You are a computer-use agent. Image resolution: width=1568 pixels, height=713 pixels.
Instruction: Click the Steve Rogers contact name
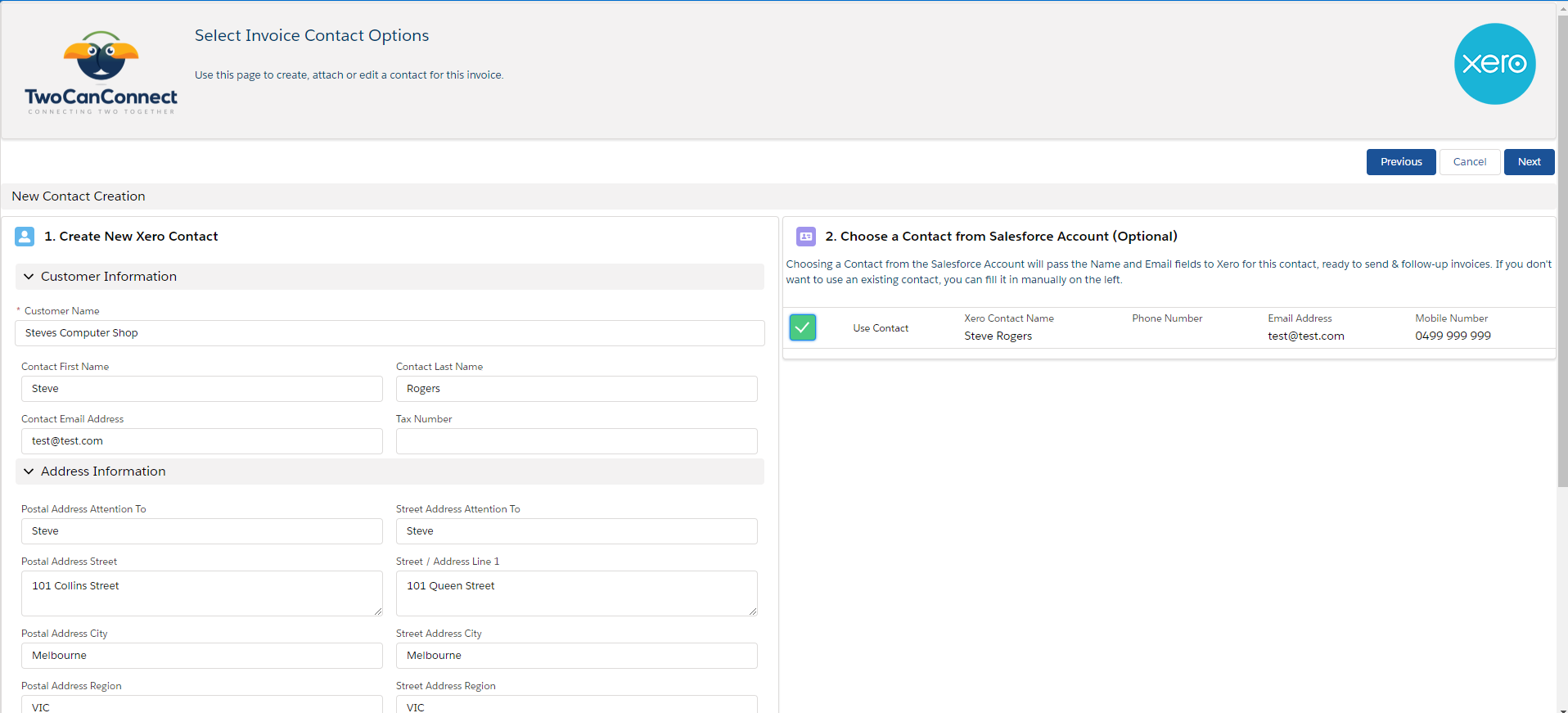998,336
